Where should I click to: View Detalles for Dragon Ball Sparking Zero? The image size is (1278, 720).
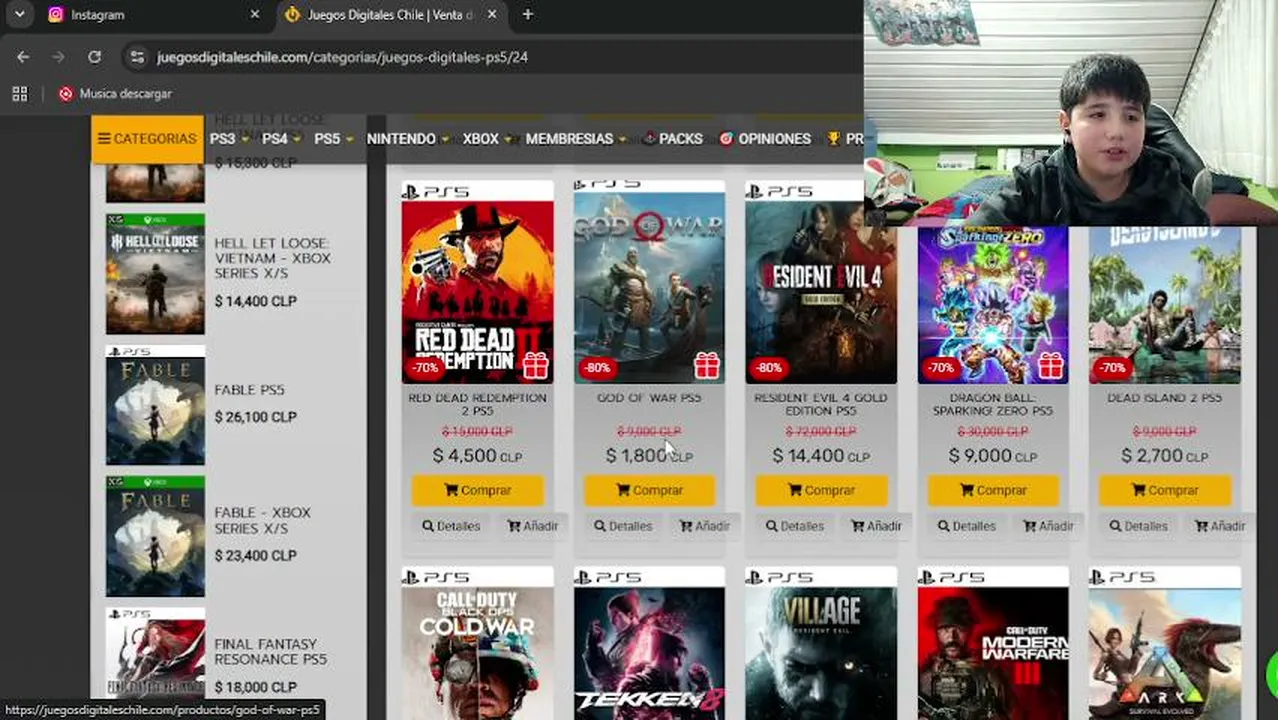point(967,526)
